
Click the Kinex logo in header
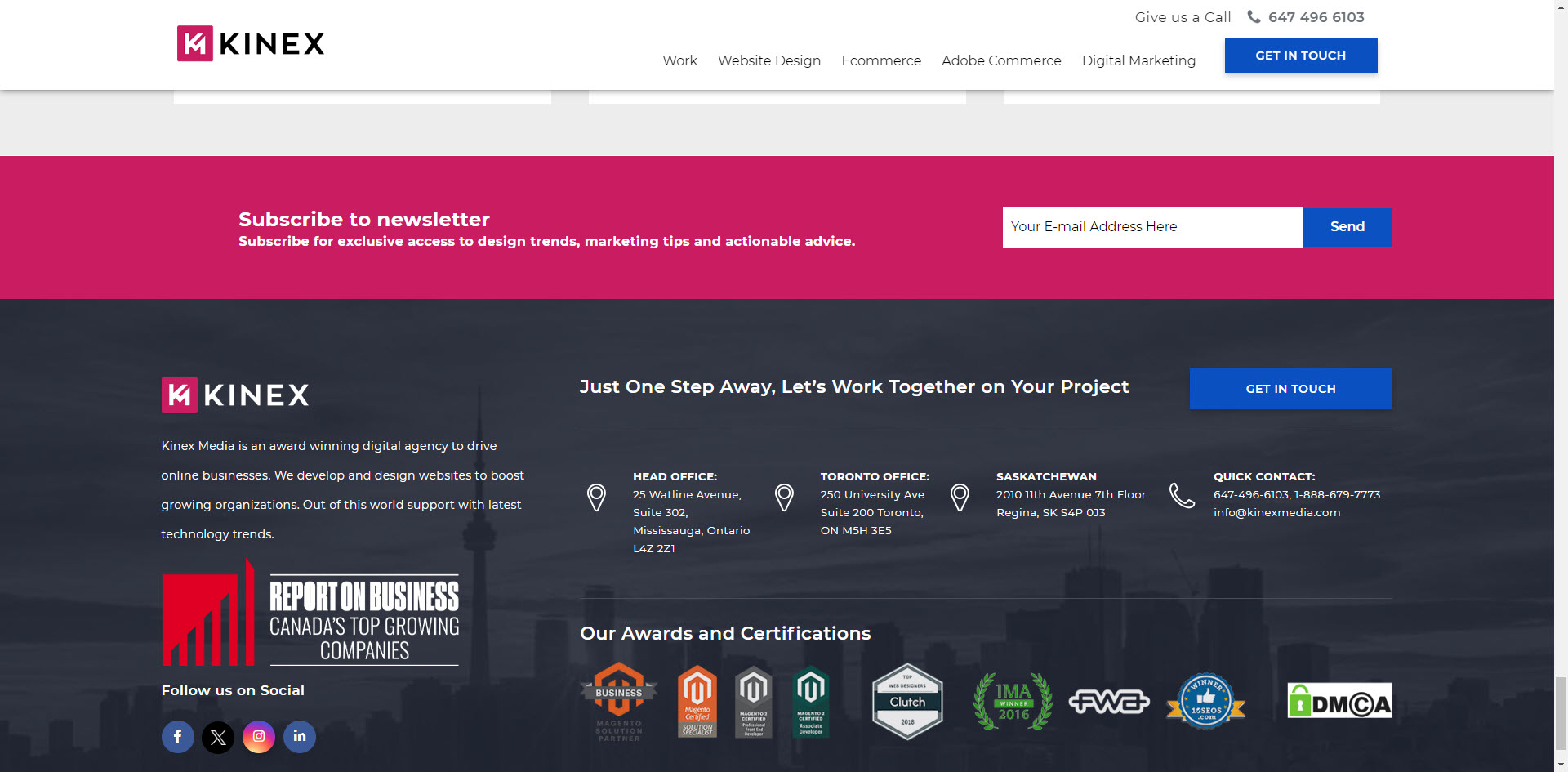point(251,43)
